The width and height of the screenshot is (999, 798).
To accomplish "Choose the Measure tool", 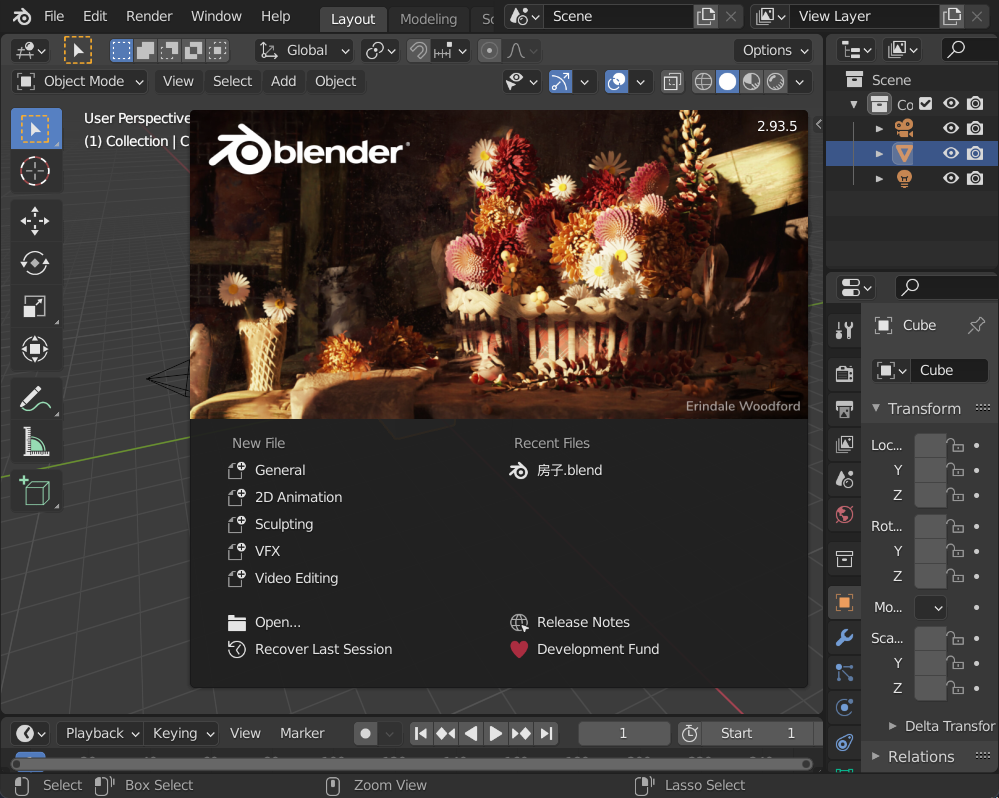I will (36, 441).
